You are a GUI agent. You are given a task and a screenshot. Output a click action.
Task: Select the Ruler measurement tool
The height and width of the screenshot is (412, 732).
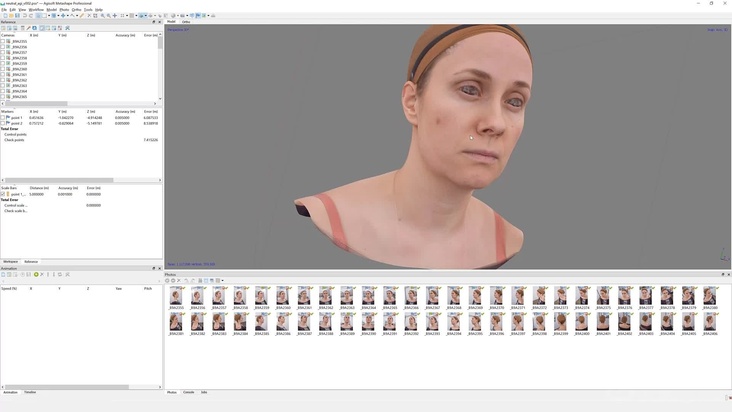pyautogui.click(x=82, y=15)
